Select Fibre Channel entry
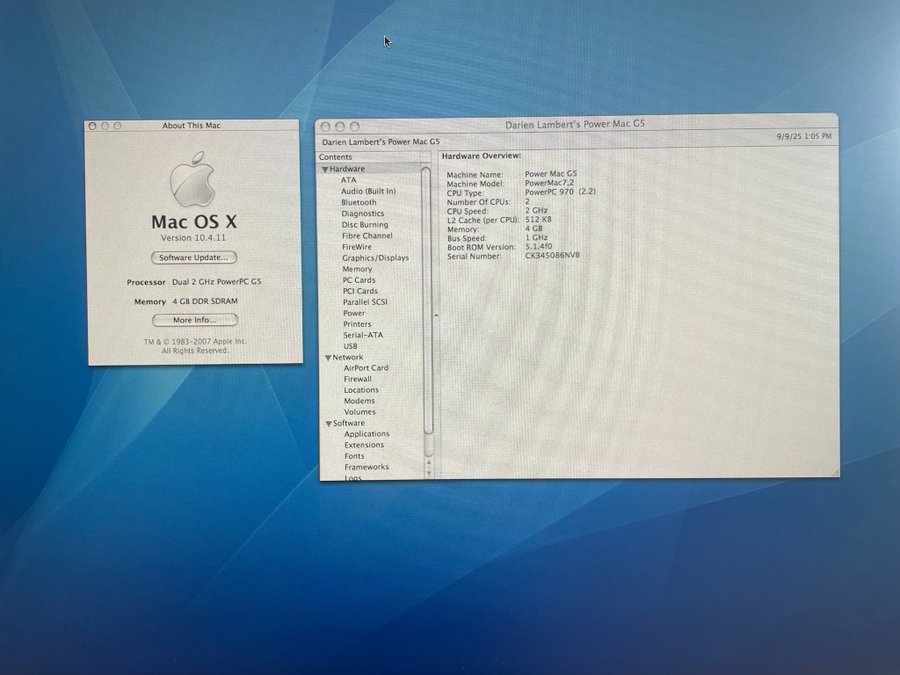Viewport: 900px width, 675px height. [x=367, y=236]
